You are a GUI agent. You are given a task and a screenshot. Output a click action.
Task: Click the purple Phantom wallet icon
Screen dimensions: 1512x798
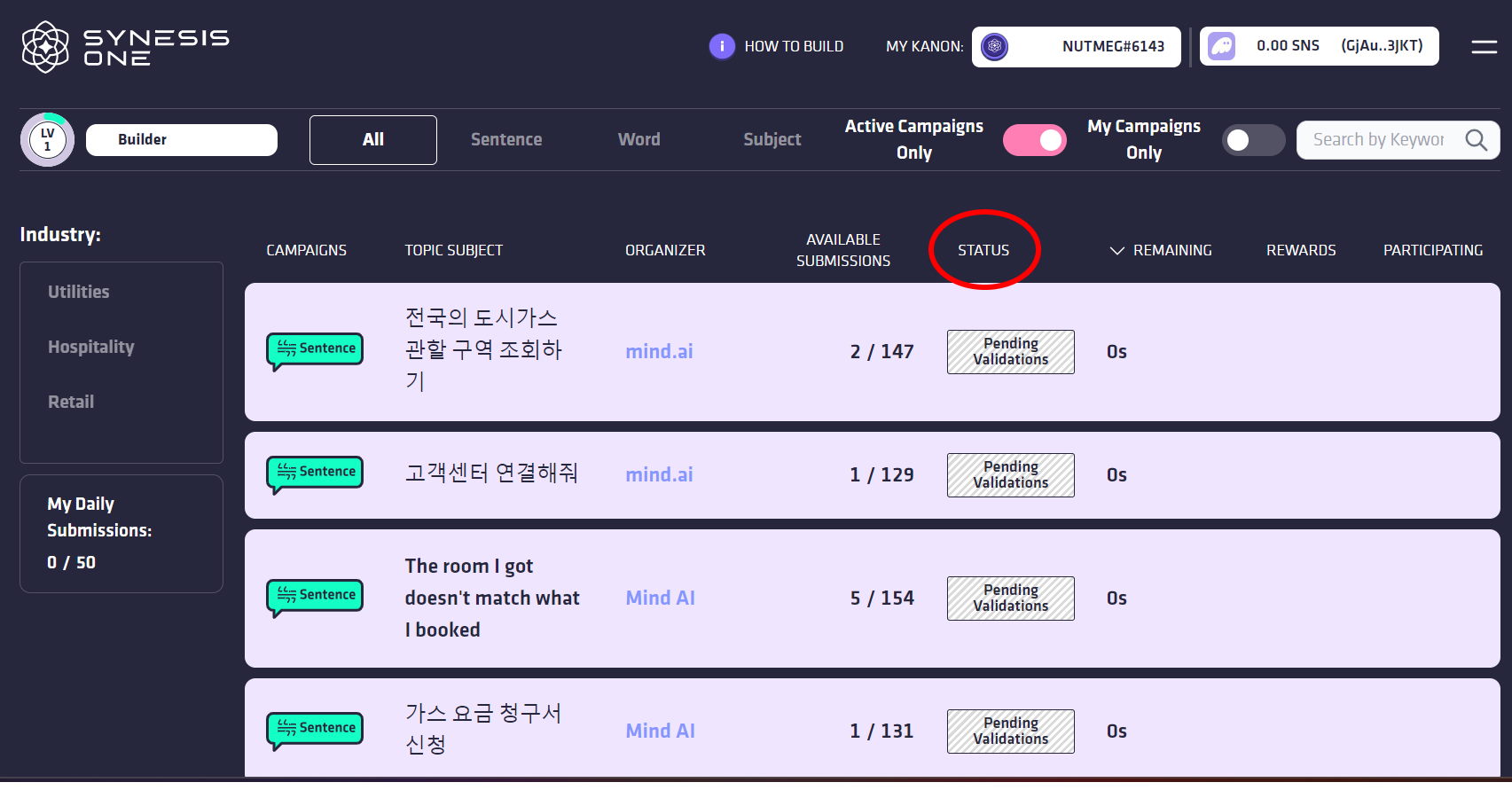pos(1222,46)
